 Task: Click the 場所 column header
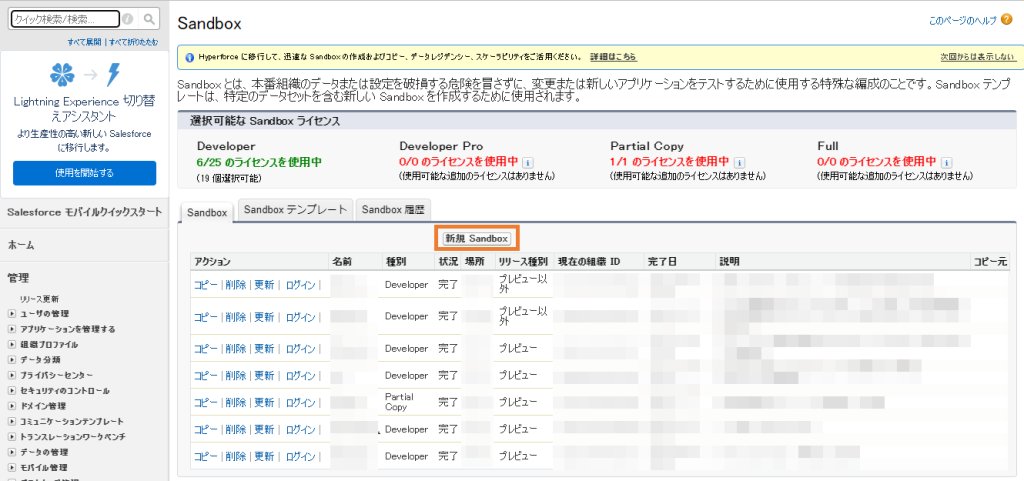pyautogui.click(x=473, y=262)
